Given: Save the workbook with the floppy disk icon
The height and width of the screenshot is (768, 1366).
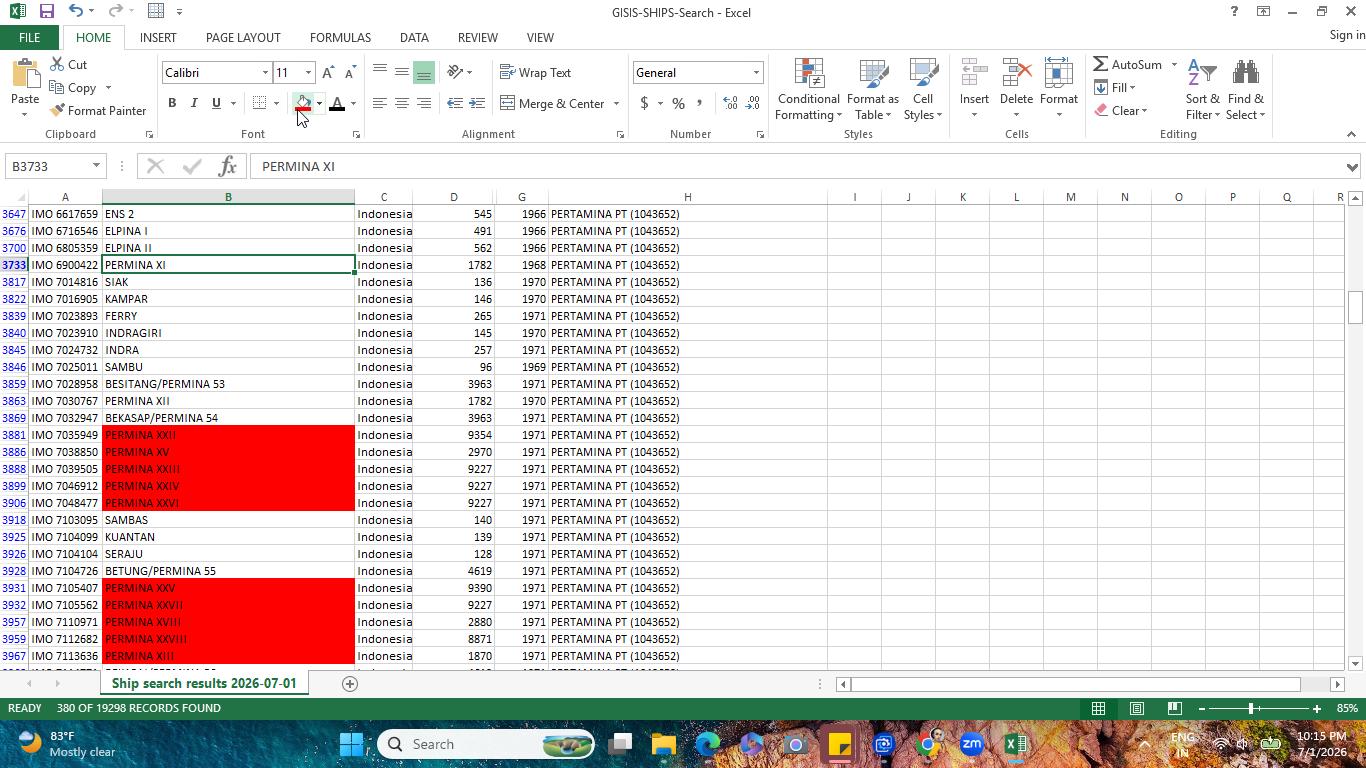Looking at the screenshot, I should click(x=46, y=11).
